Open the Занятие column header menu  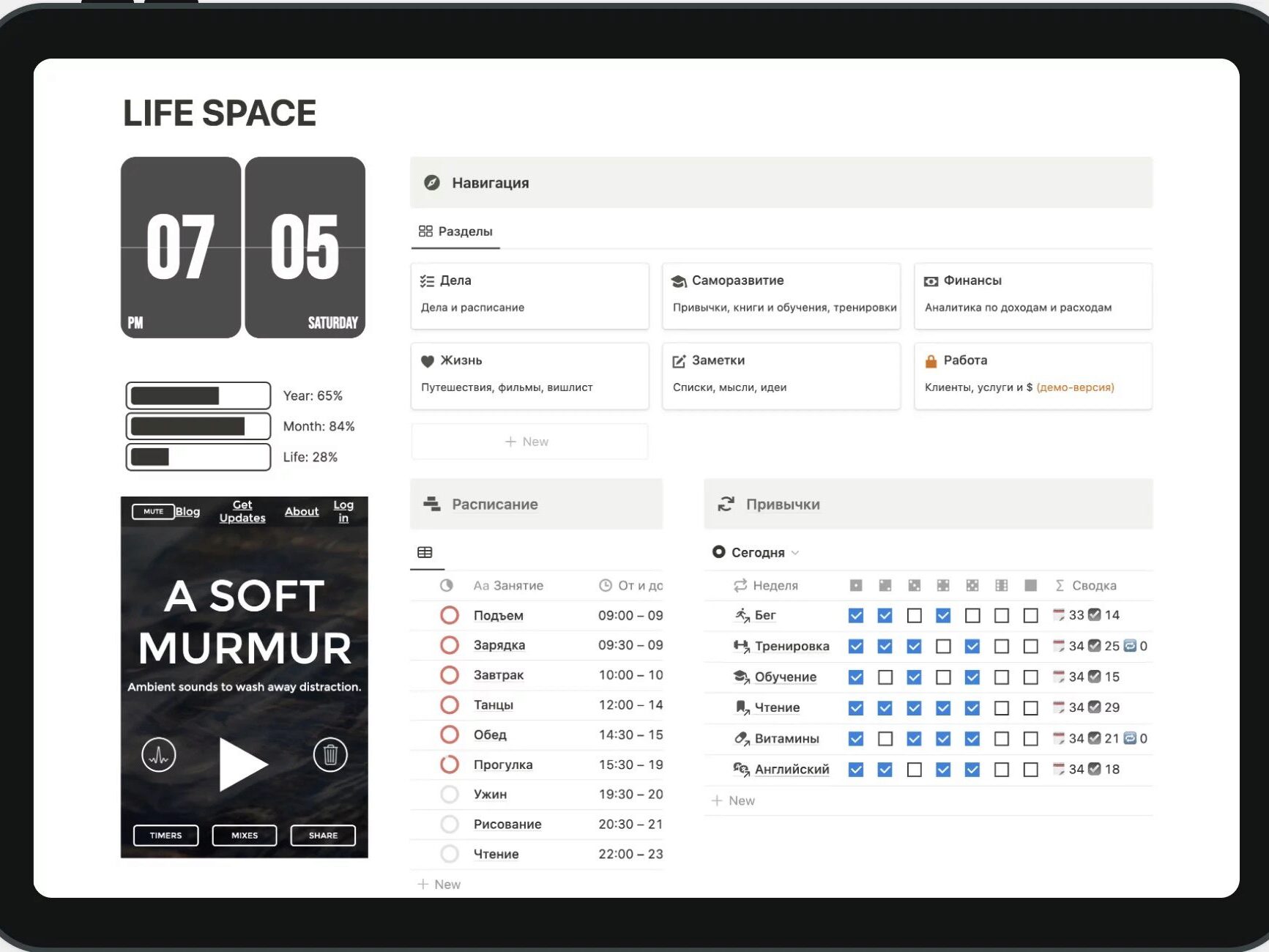pyautogui.click(x=518, y=585)
